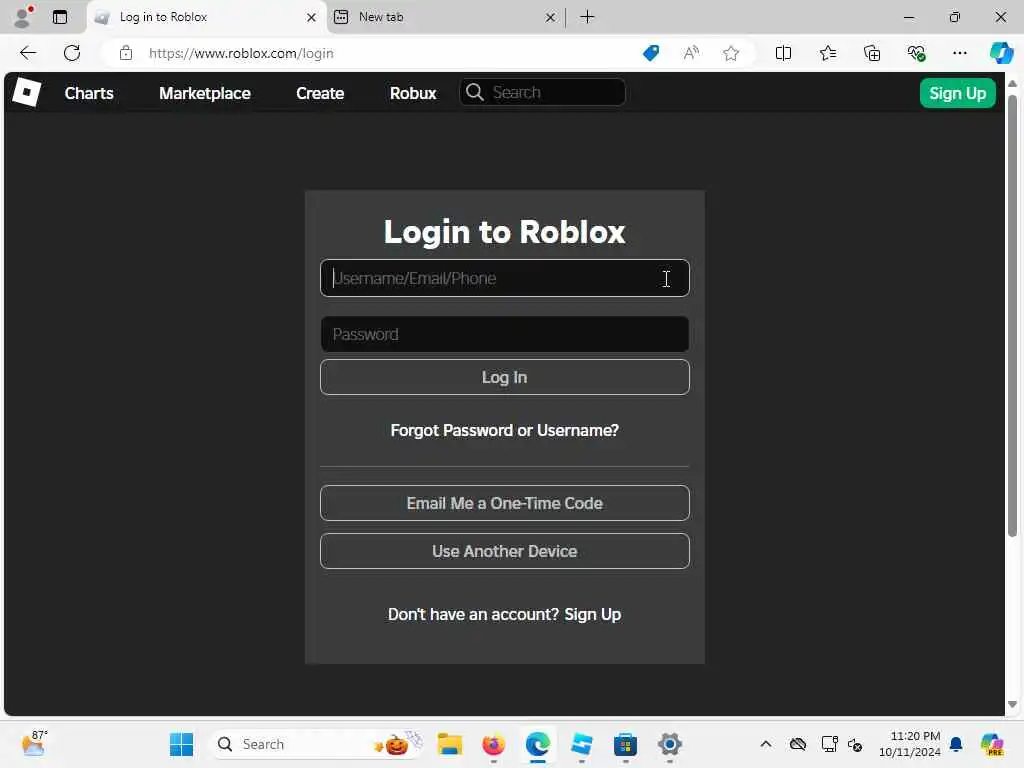Open Windows Start menu

181,744
